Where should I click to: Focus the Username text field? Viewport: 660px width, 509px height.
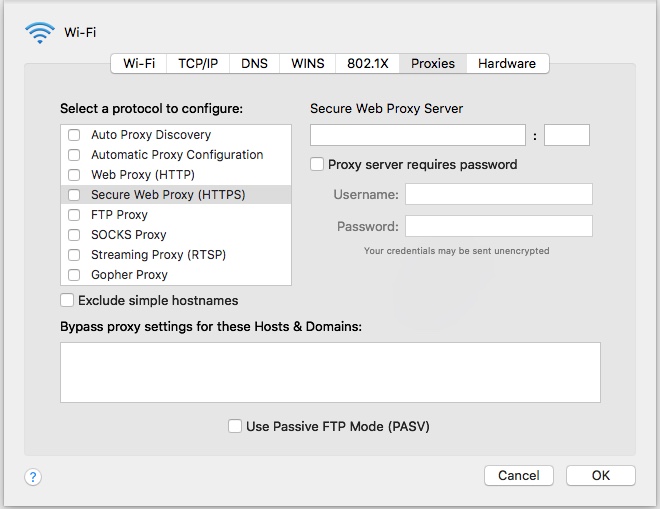pyautogui.click(x=498, y=194)
